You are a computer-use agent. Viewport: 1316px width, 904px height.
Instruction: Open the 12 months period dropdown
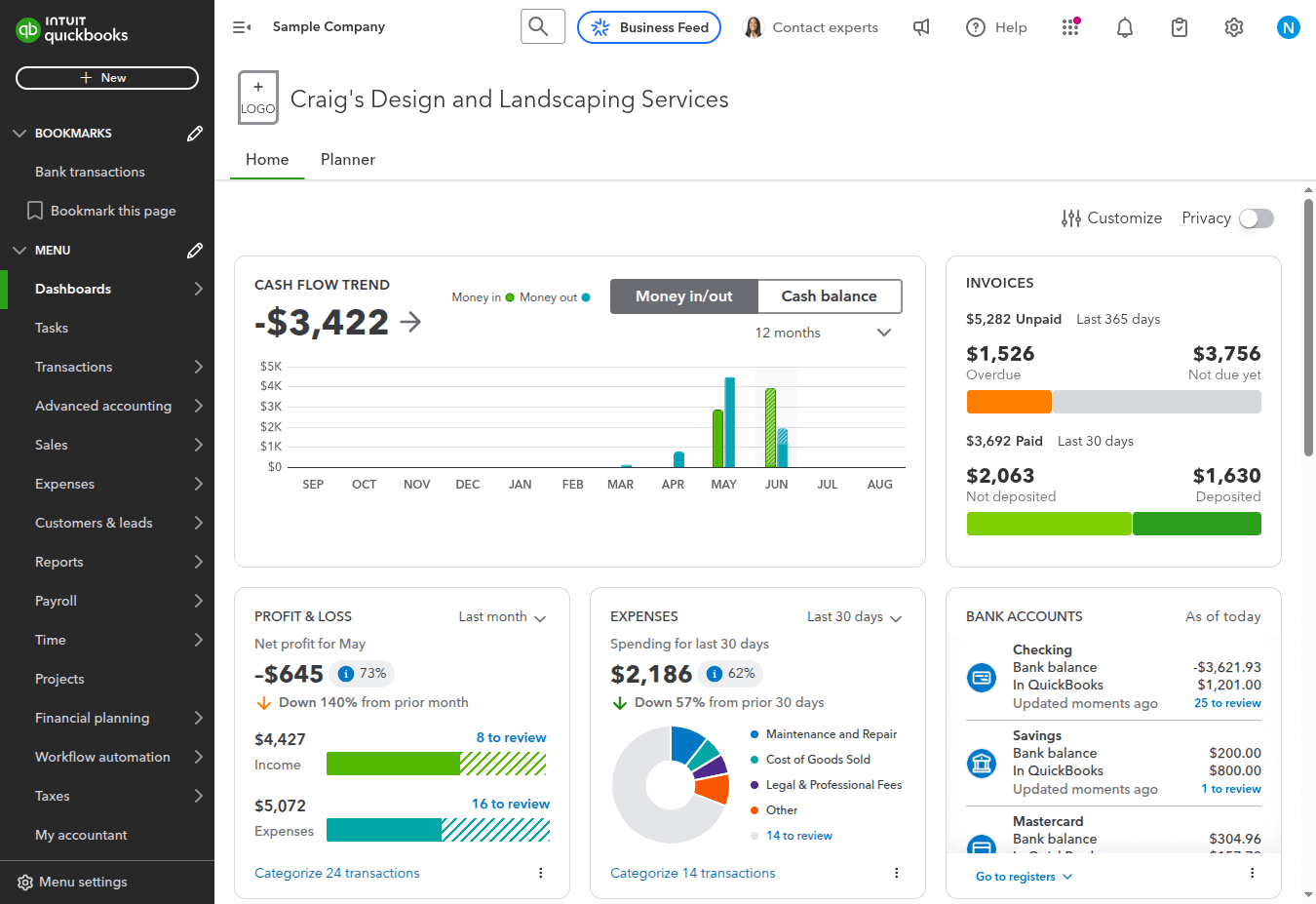[x=824, y=333]
